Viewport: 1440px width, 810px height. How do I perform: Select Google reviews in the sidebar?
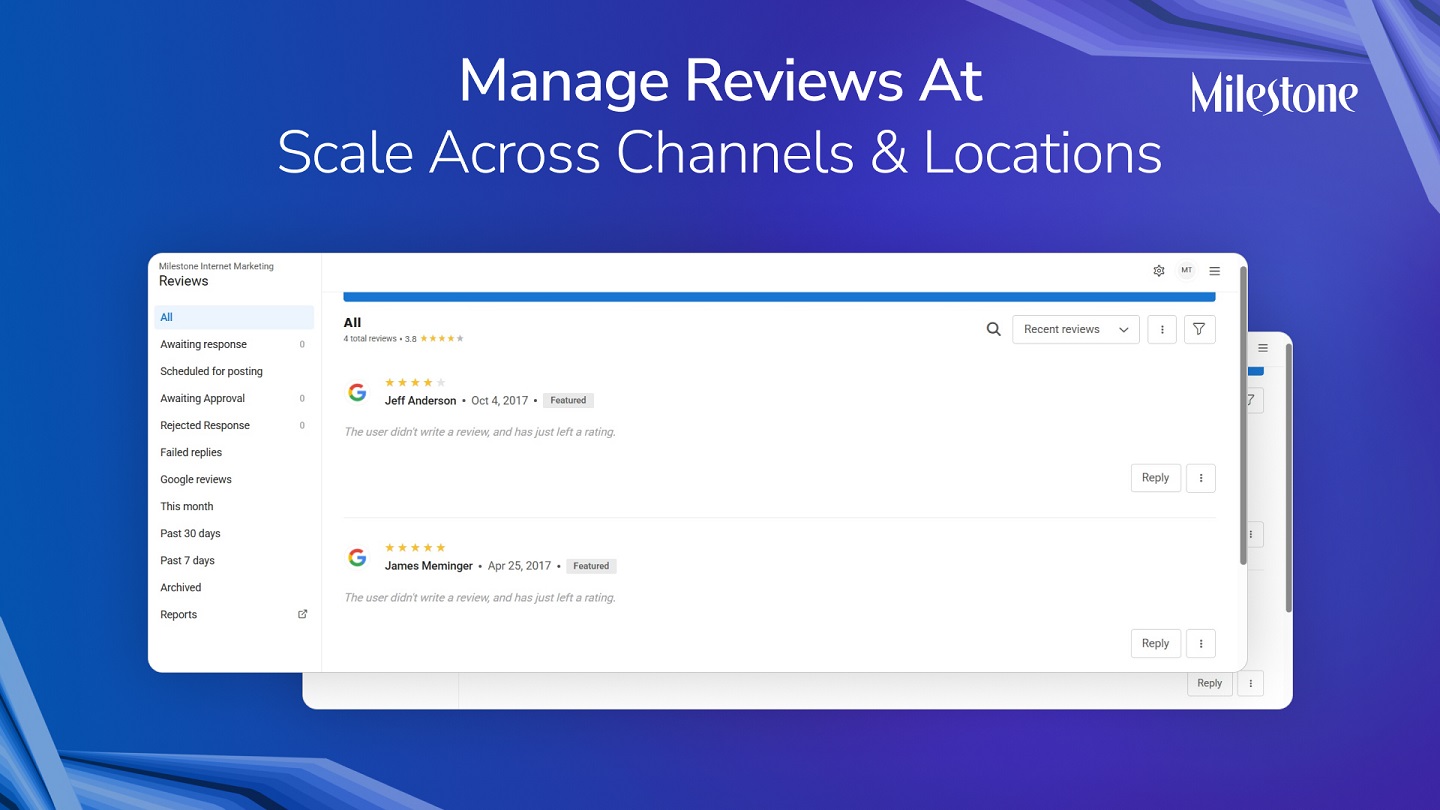(x=234, y=479)
